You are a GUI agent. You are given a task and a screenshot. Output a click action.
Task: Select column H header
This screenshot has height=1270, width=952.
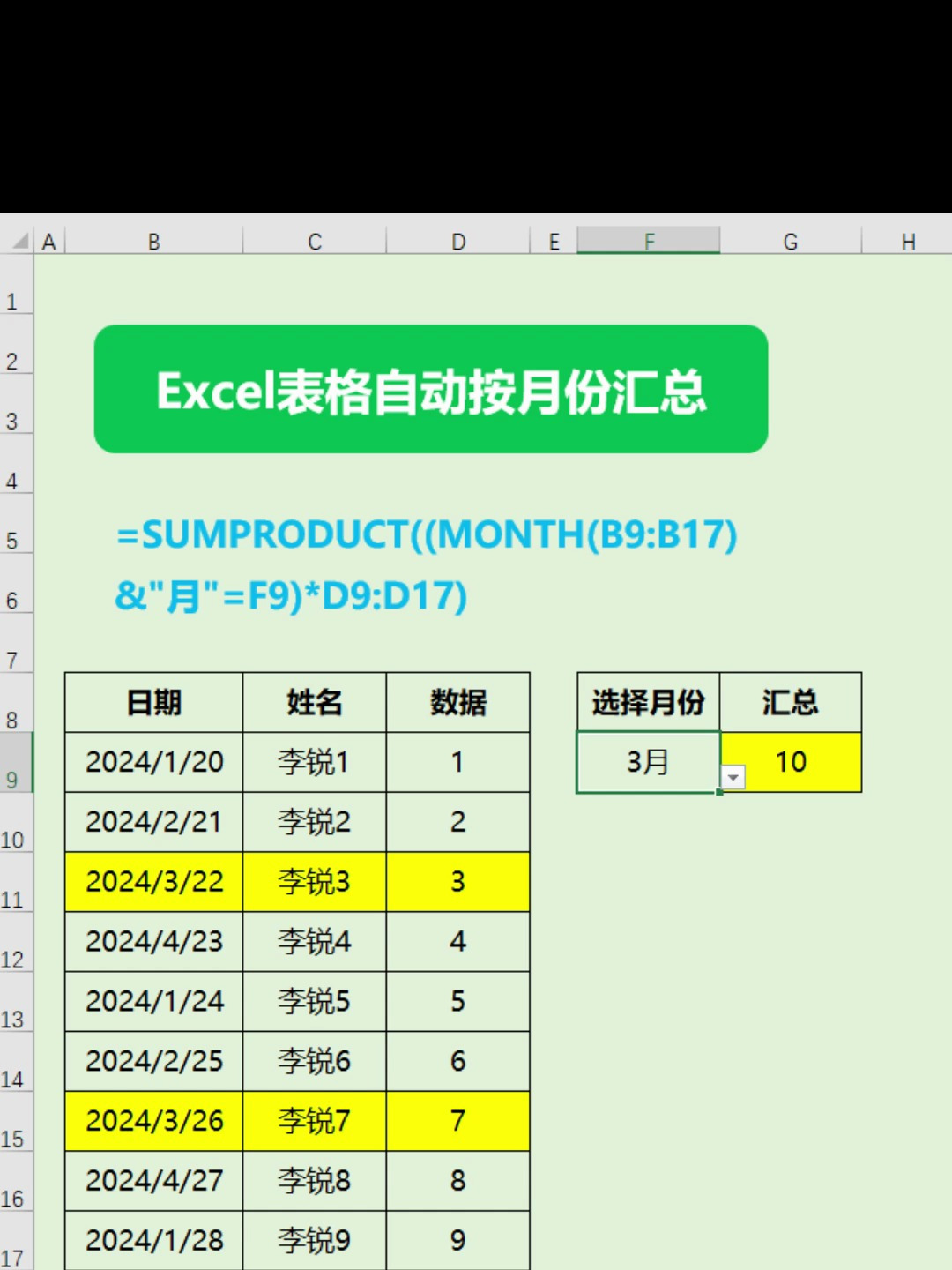[908, 241]
